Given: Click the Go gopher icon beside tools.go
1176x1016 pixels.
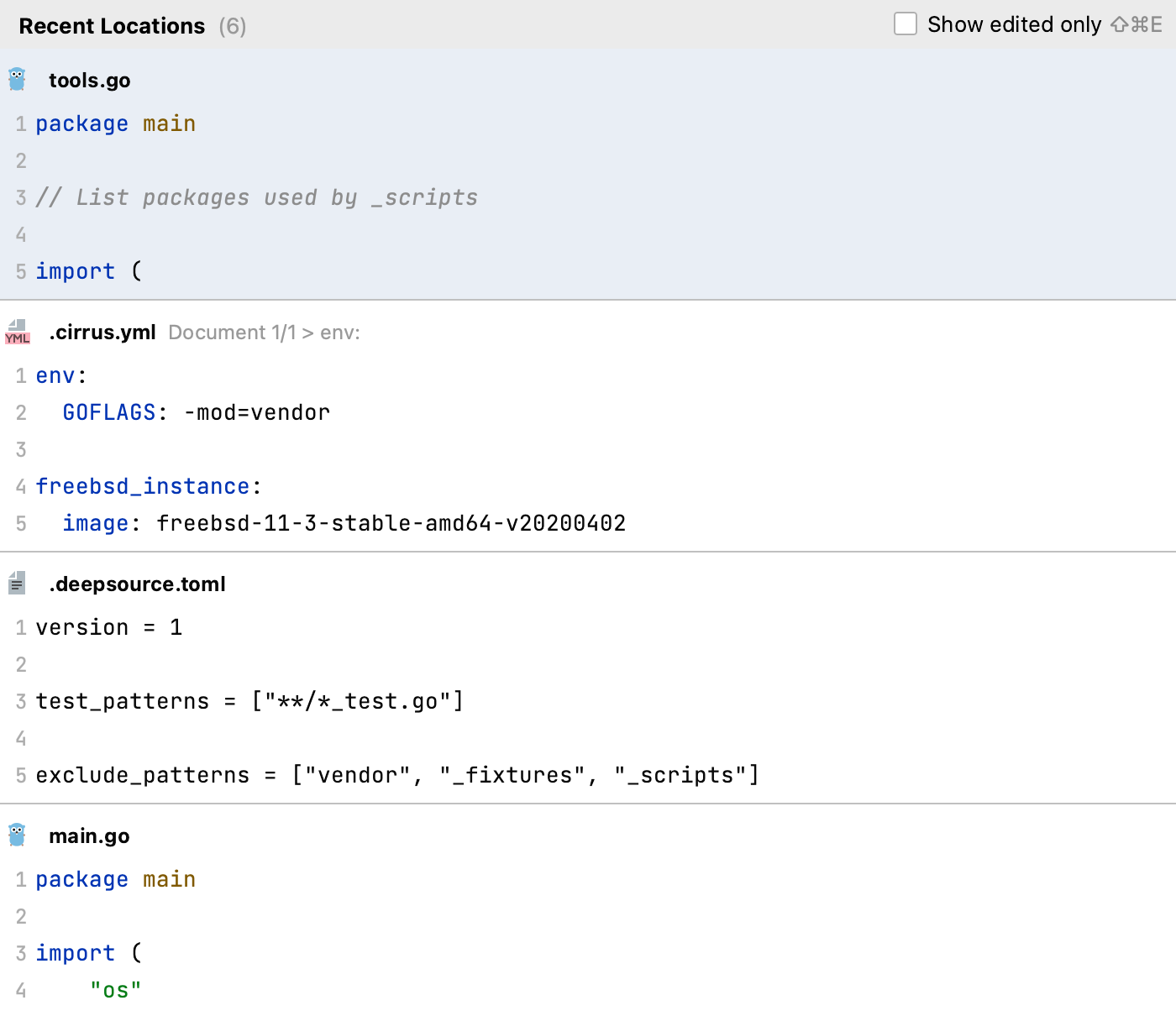Looking at the screenshot, I should click(x=17, y=80).
